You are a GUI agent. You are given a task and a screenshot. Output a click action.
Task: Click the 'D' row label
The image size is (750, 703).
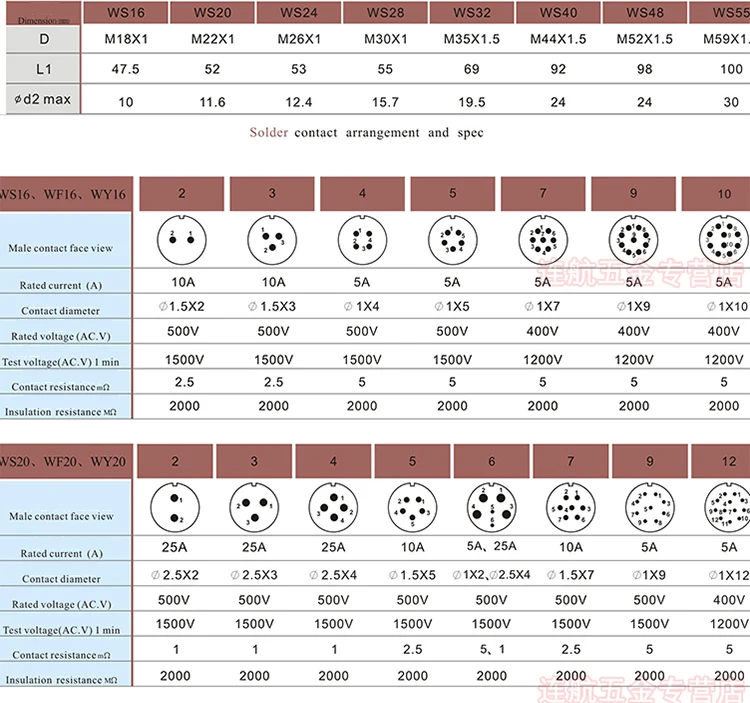click(x=44, y=39)
